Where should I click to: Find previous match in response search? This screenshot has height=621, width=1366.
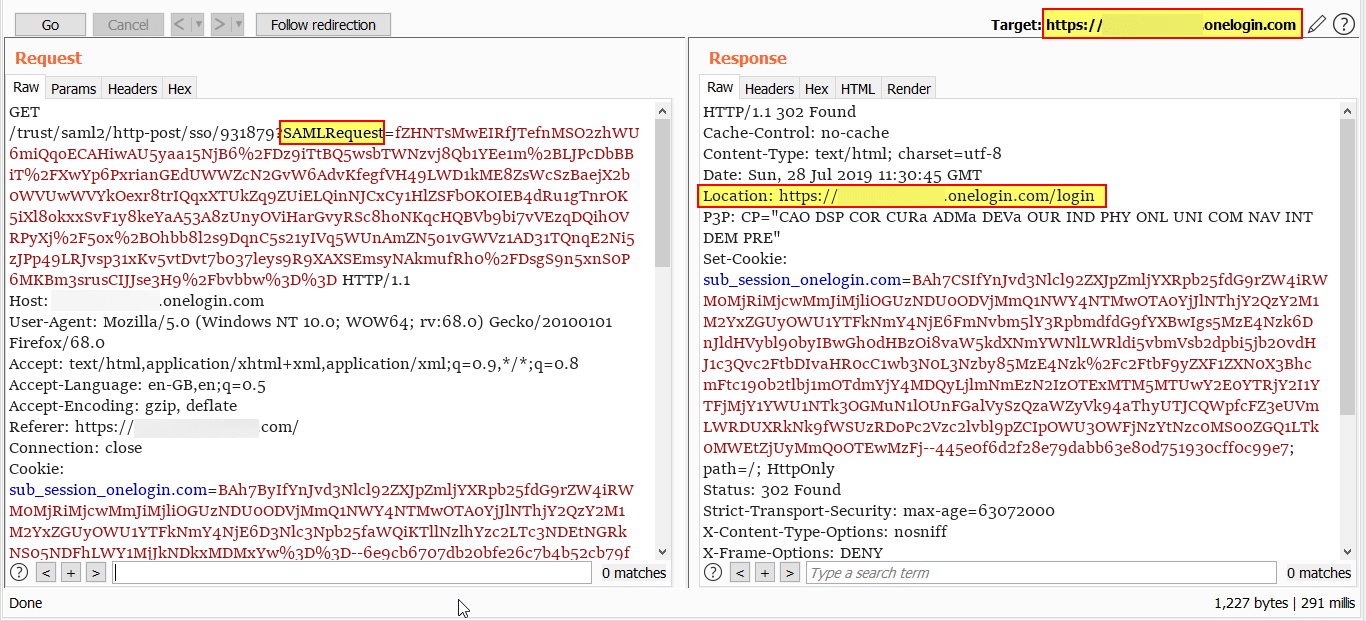coord(740,573)
